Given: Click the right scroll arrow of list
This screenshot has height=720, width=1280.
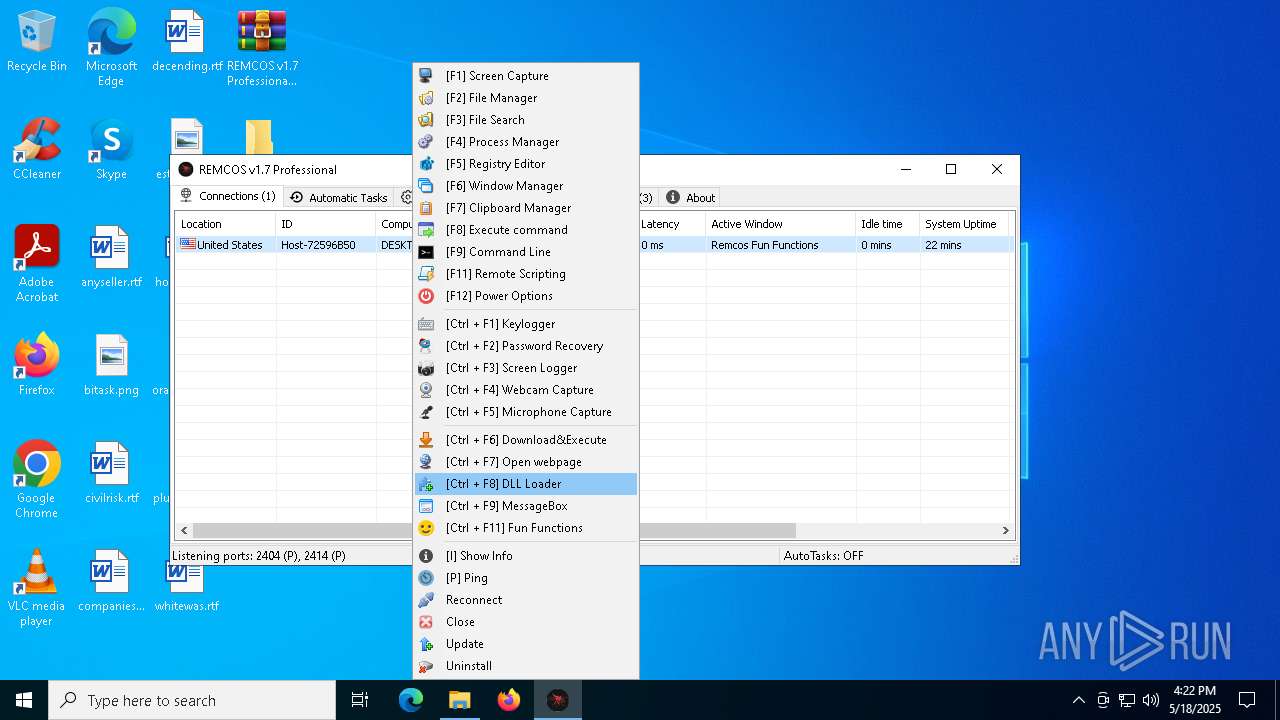Looking at the screenshot, I should click(1006, 531).
